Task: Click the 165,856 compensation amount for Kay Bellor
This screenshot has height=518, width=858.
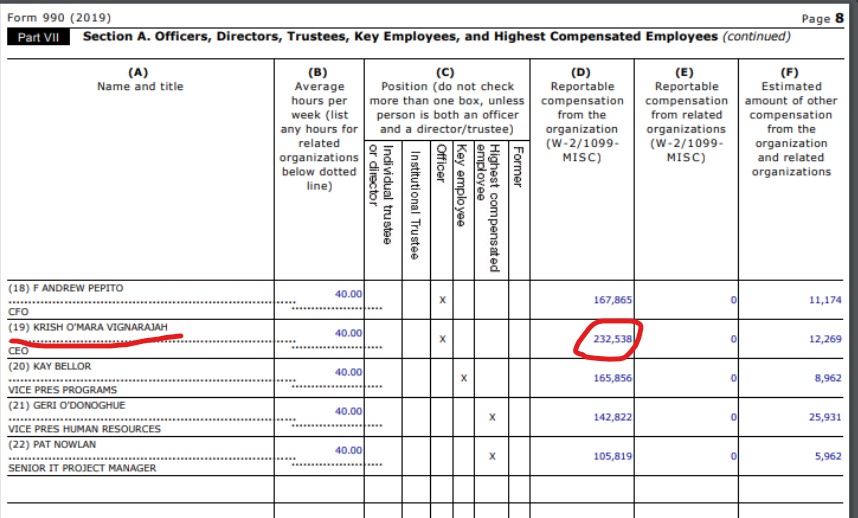Action: (x=613, y=378)
